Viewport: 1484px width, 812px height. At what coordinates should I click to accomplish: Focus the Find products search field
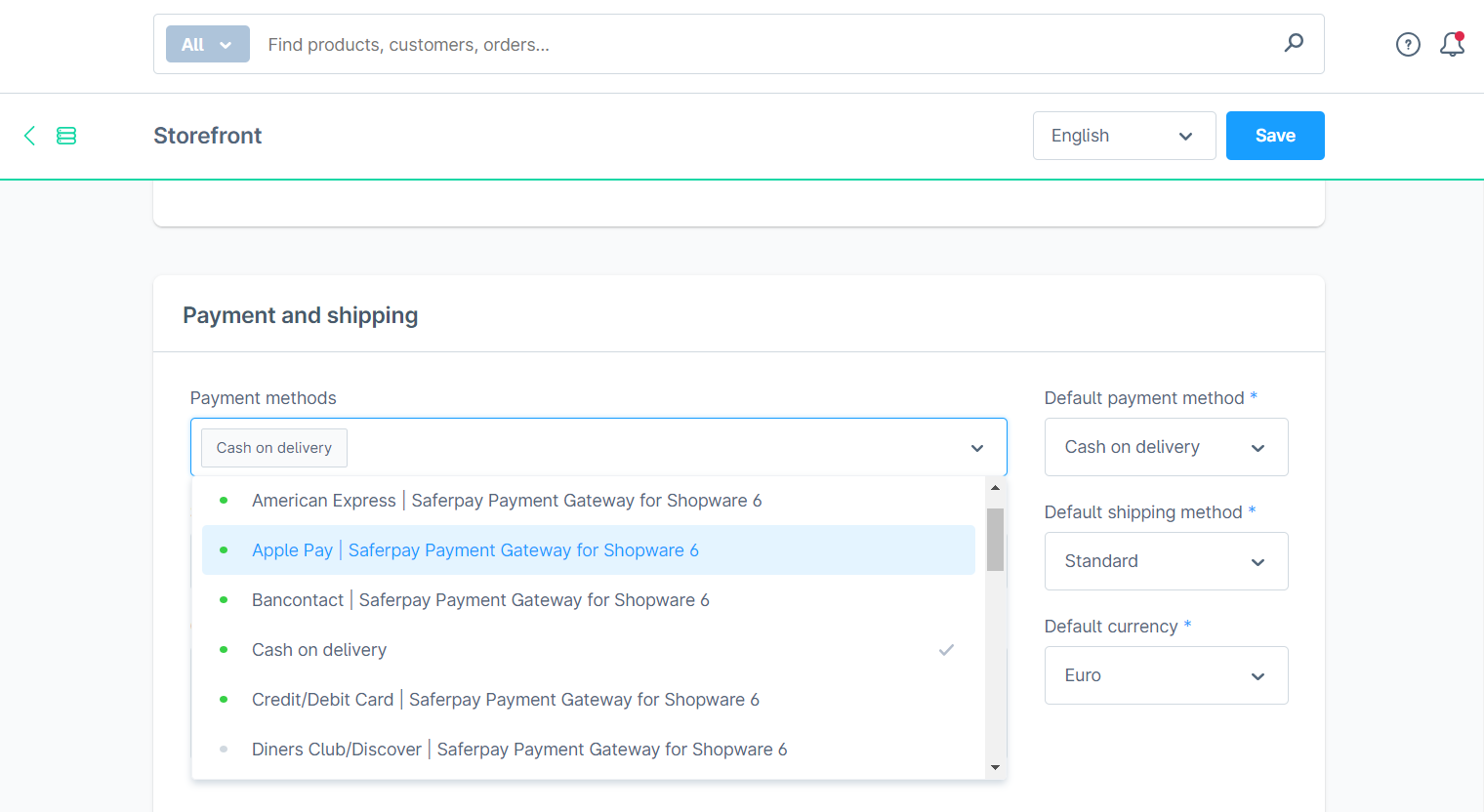pyautogui.click(x=762, y=45)
